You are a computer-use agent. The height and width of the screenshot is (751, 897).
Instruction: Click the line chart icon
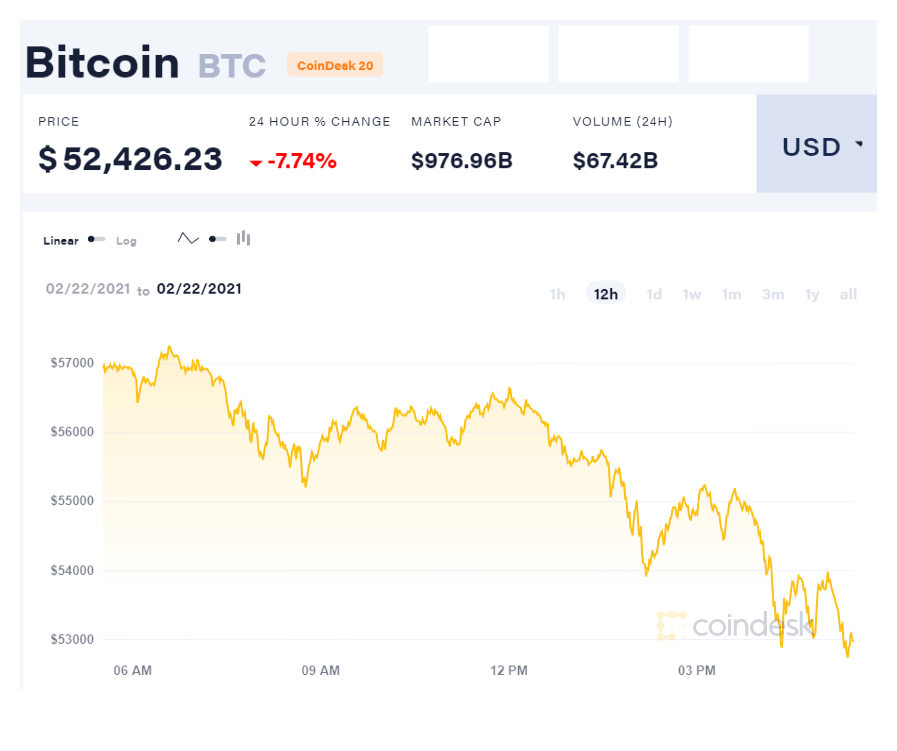pyautogui.click(x=188, y=239)
